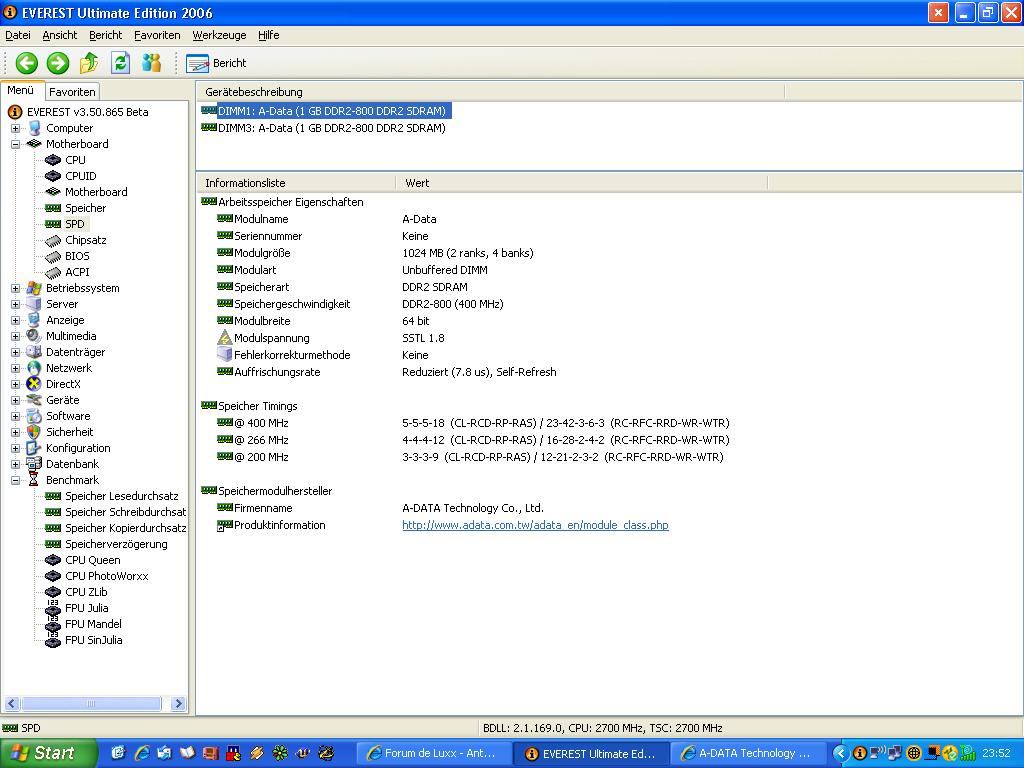The image size is (1024, 768).
Task: Show hidden tray icons via taskbar chevron
Action: pos(840,754)
